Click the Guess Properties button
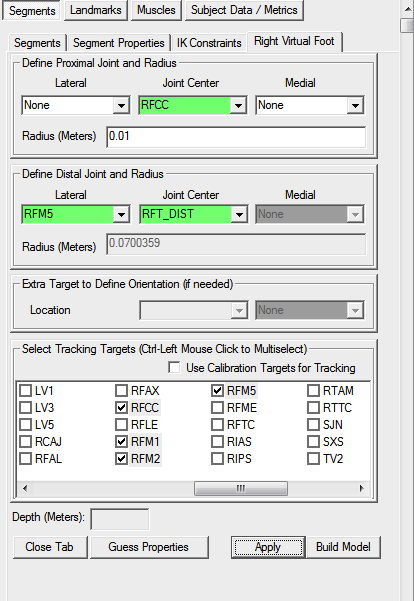Image resolution: width=414 pixels, height=601 pixels. tap(149, 547)
